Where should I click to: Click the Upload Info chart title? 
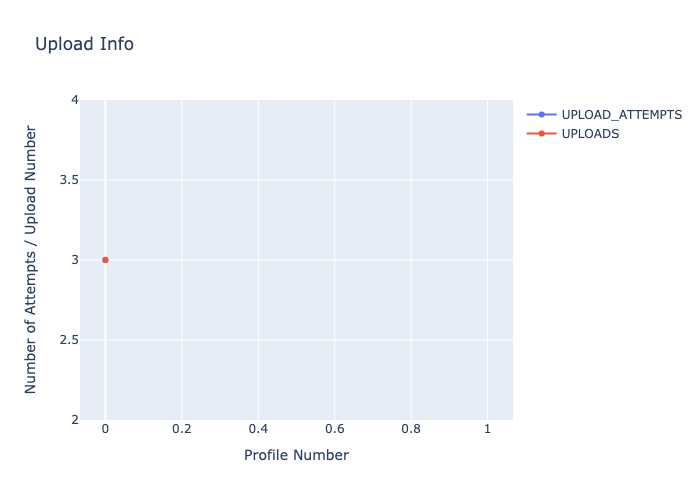point(84,44)
